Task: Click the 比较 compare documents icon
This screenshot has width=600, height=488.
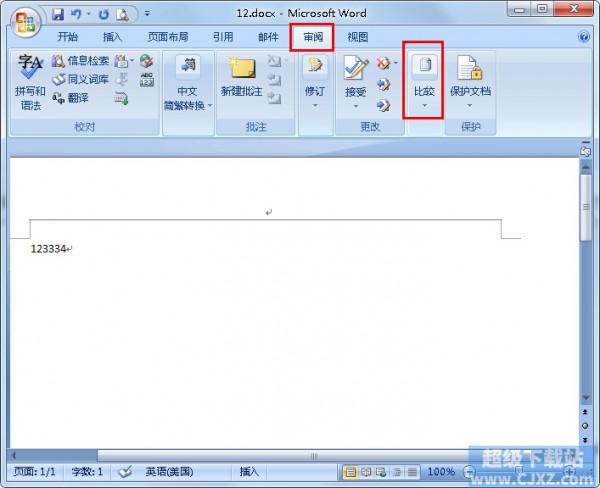Action: (424, 65)
